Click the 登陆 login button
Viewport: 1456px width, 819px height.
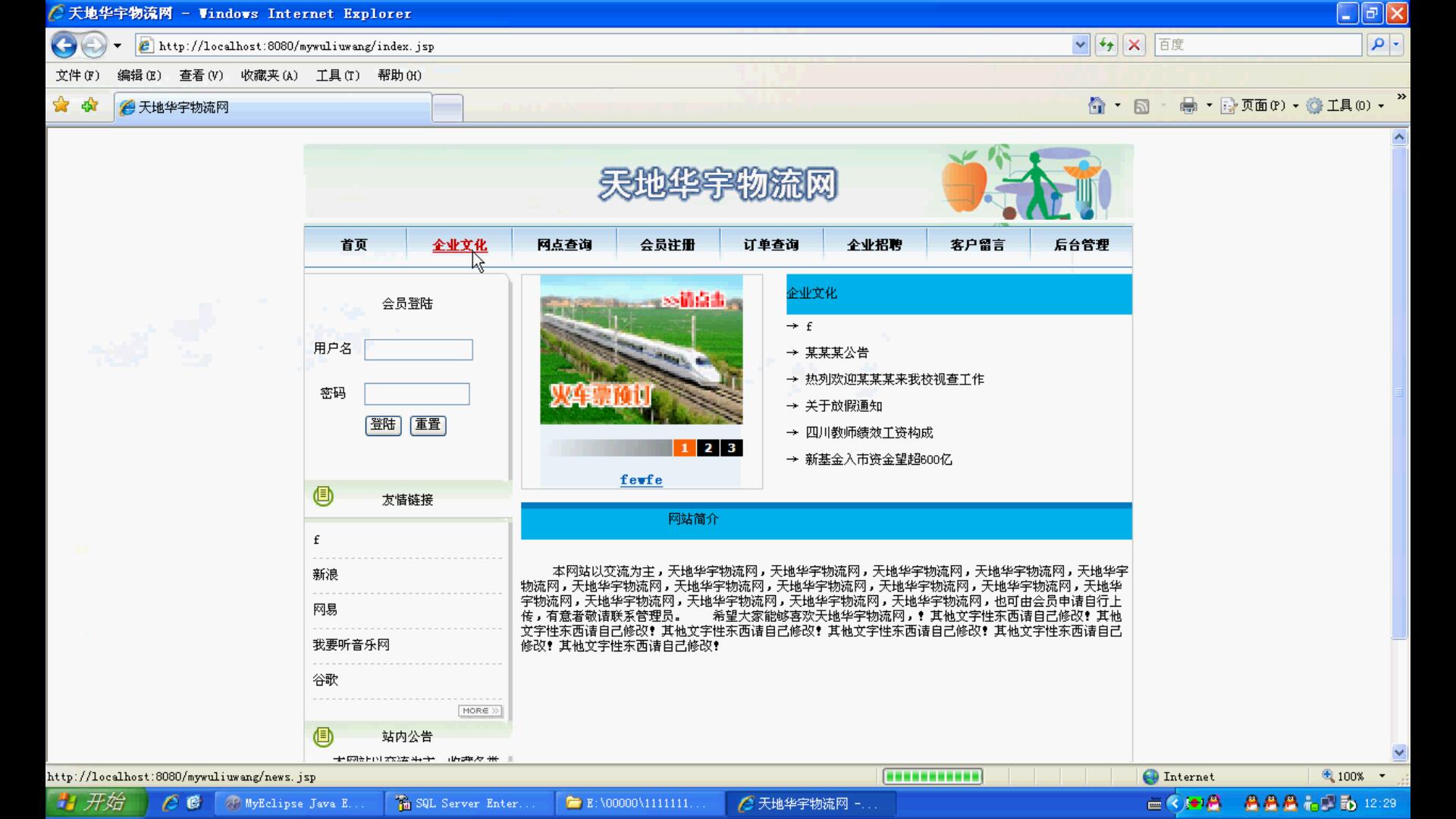383,425
